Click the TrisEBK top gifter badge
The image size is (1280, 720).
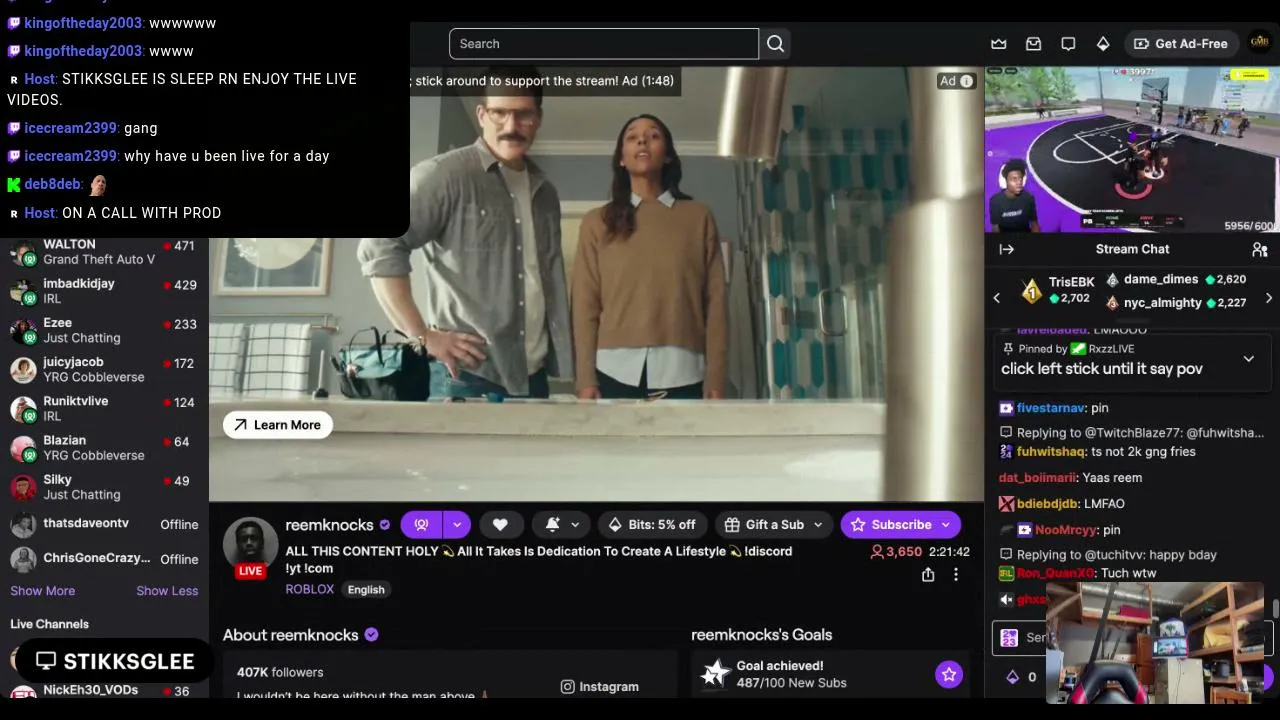click(x=1032, y=291)
